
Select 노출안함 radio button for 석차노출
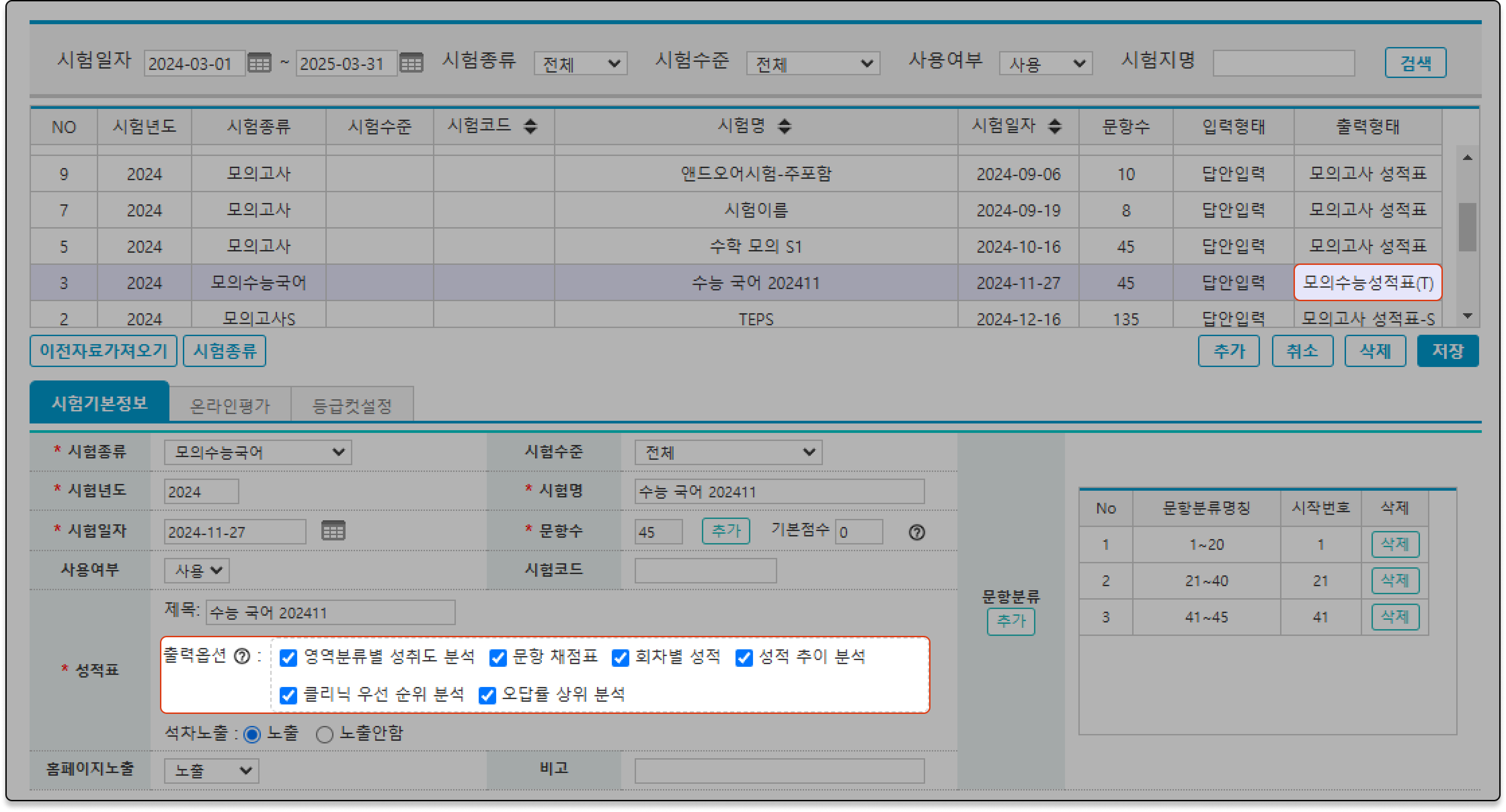coord(324,734)
